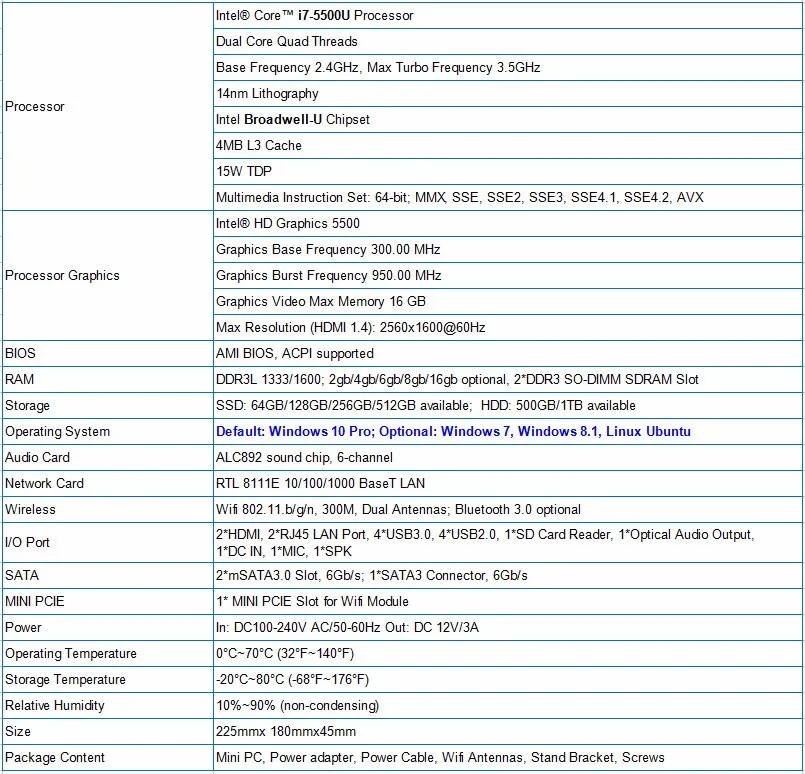
Task: Select 'Dual Core Quad Threads' cell
Action: tap(508, 42)
